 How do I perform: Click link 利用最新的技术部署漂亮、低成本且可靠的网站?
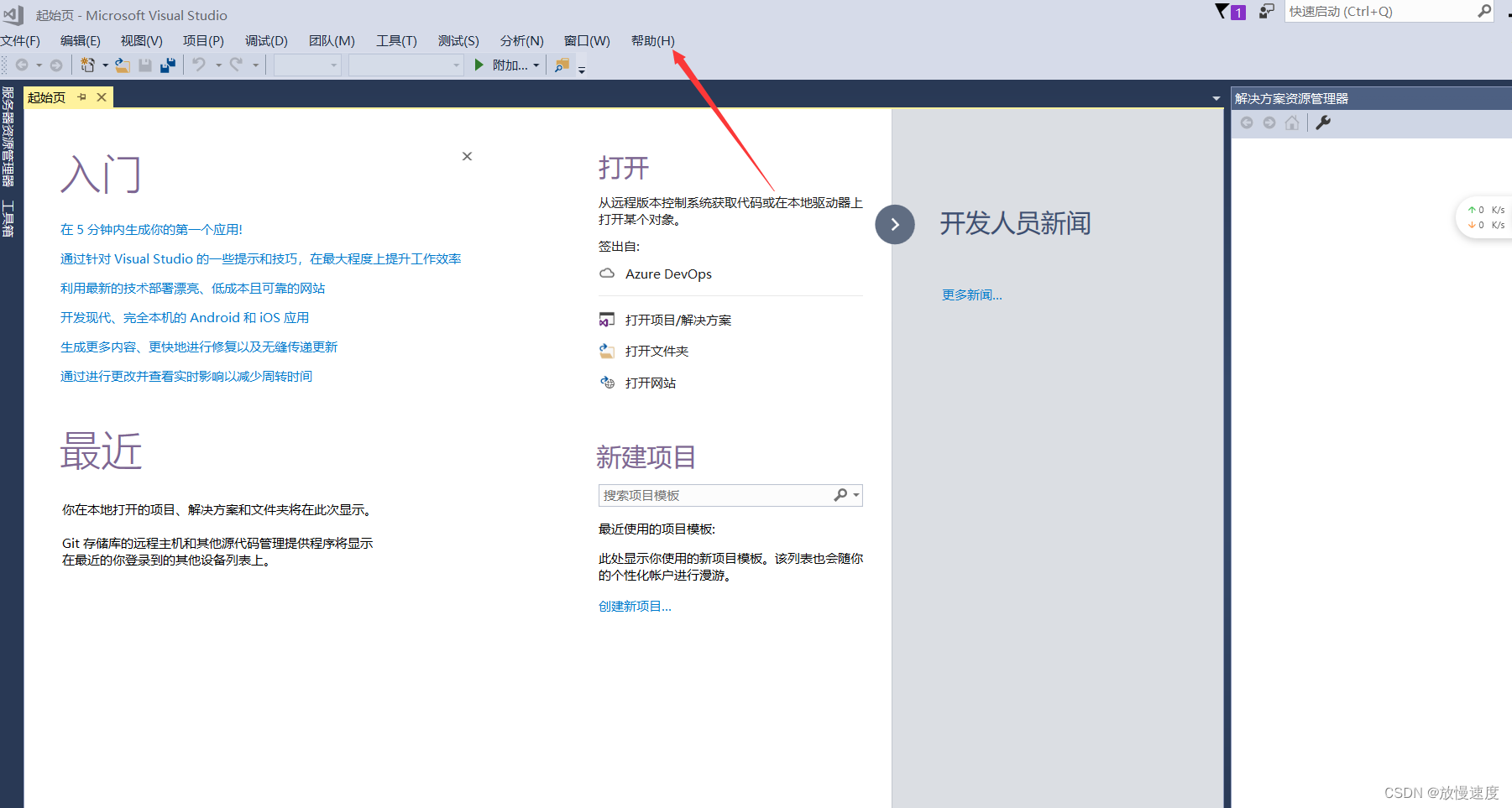(192, 288)
